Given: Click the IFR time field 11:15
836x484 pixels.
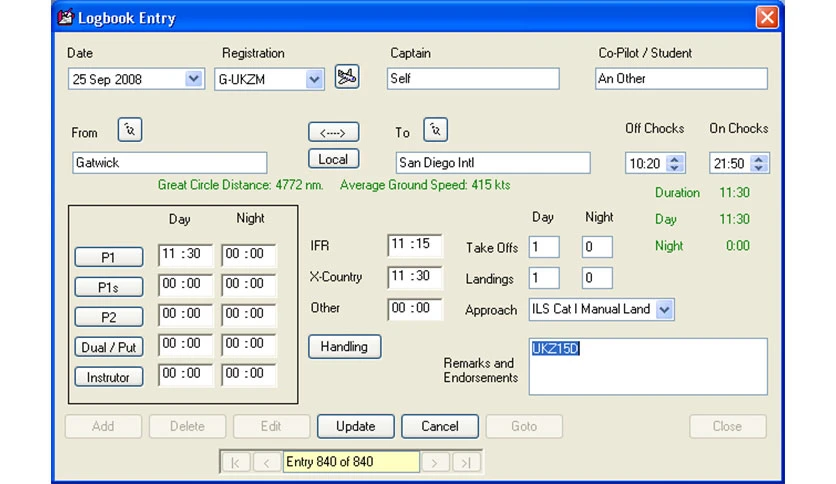Looking at the screenshot, I should [415, 245].
